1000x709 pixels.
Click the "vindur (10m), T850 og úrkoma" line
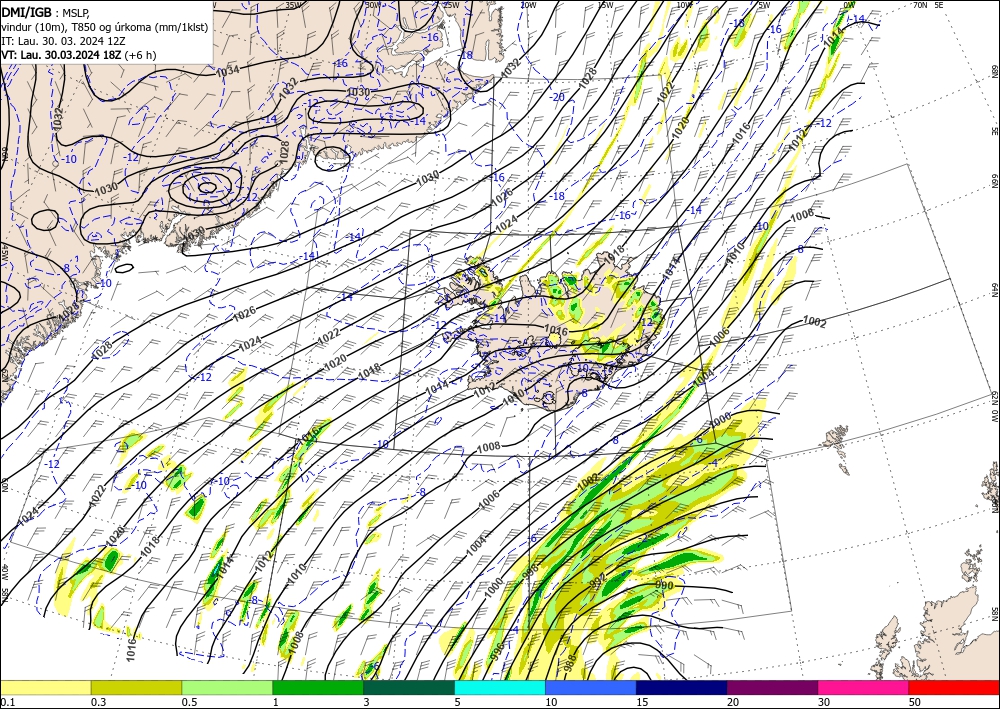[105, 27]
